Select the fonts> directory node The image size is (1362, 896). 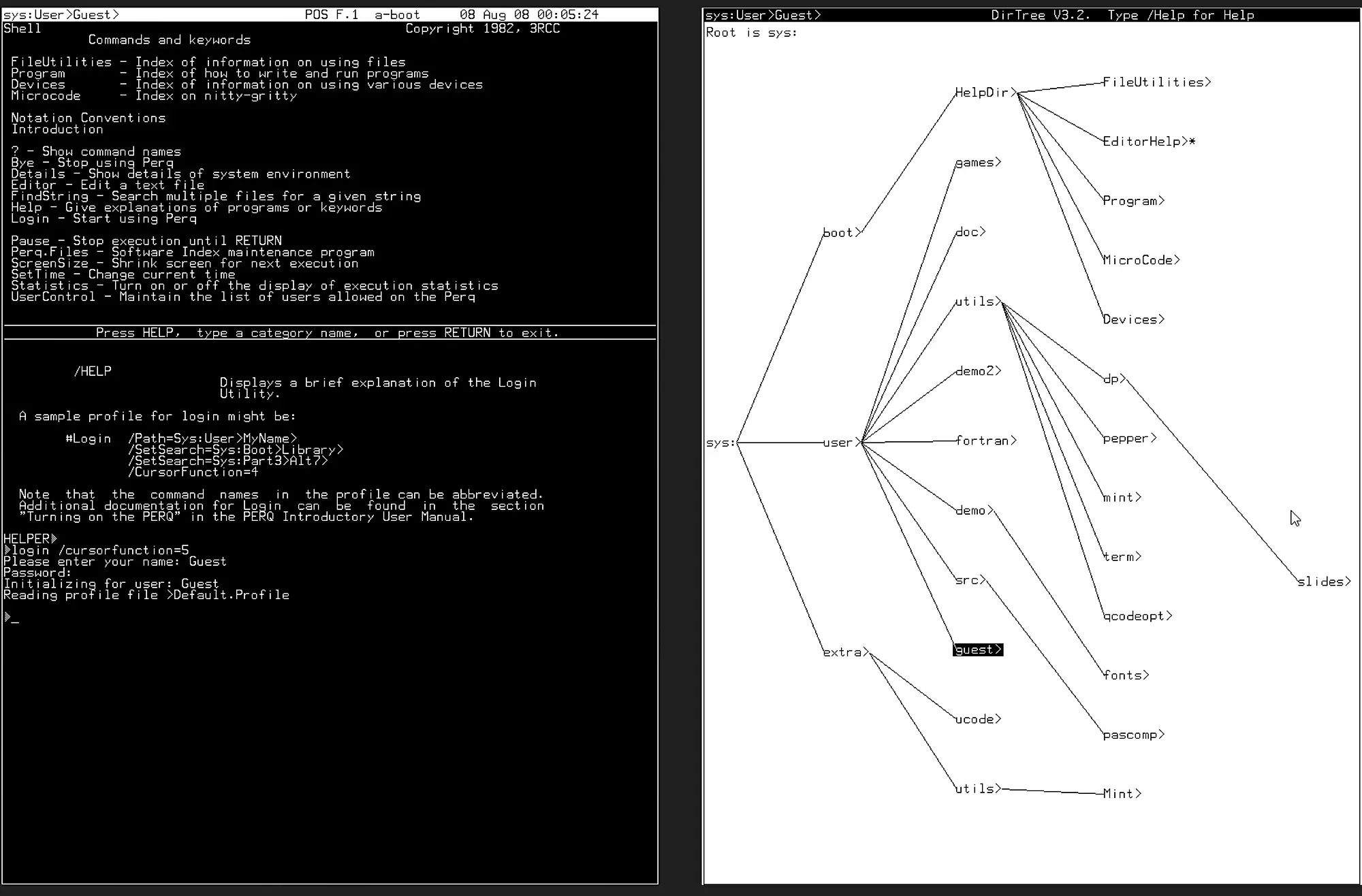(1126, 675)
